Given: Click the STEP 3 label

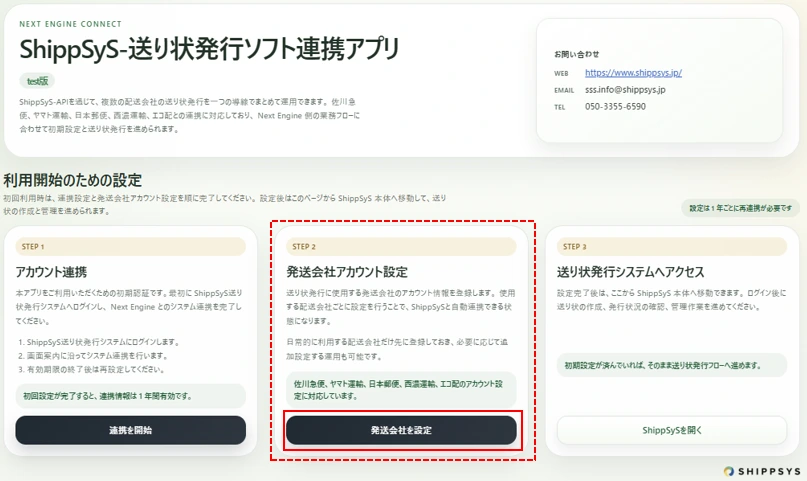Looking at the screenshot, I should tap(672, 246).
